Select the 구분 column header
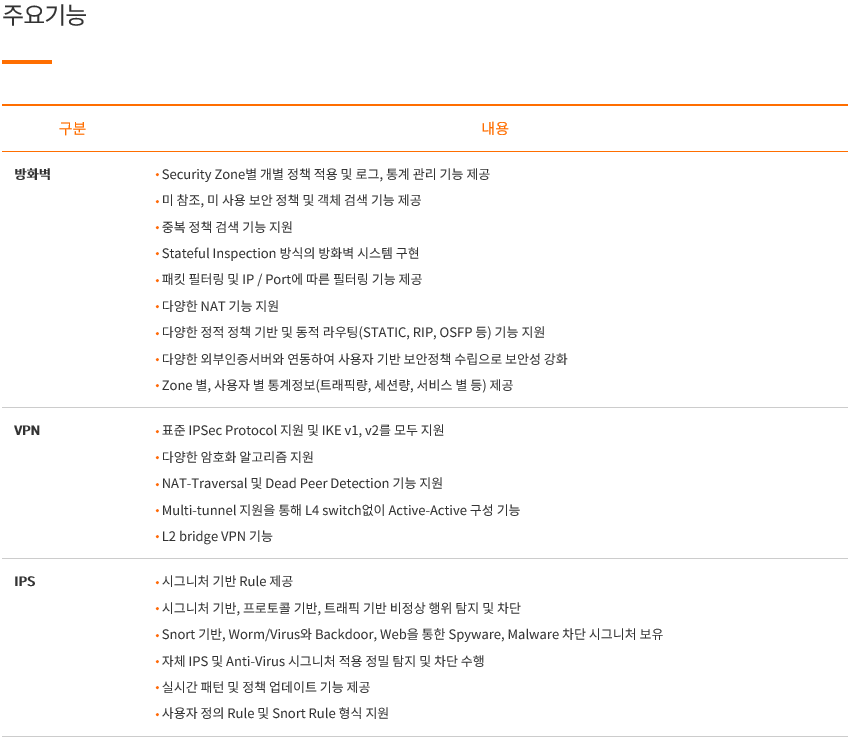 click(72, 129)
